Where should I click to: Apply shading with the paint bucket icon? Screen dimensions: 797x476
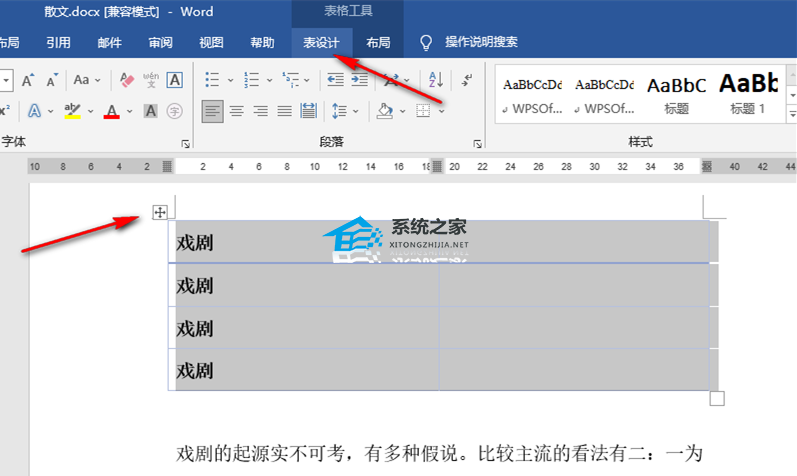[x=385, y=110]
